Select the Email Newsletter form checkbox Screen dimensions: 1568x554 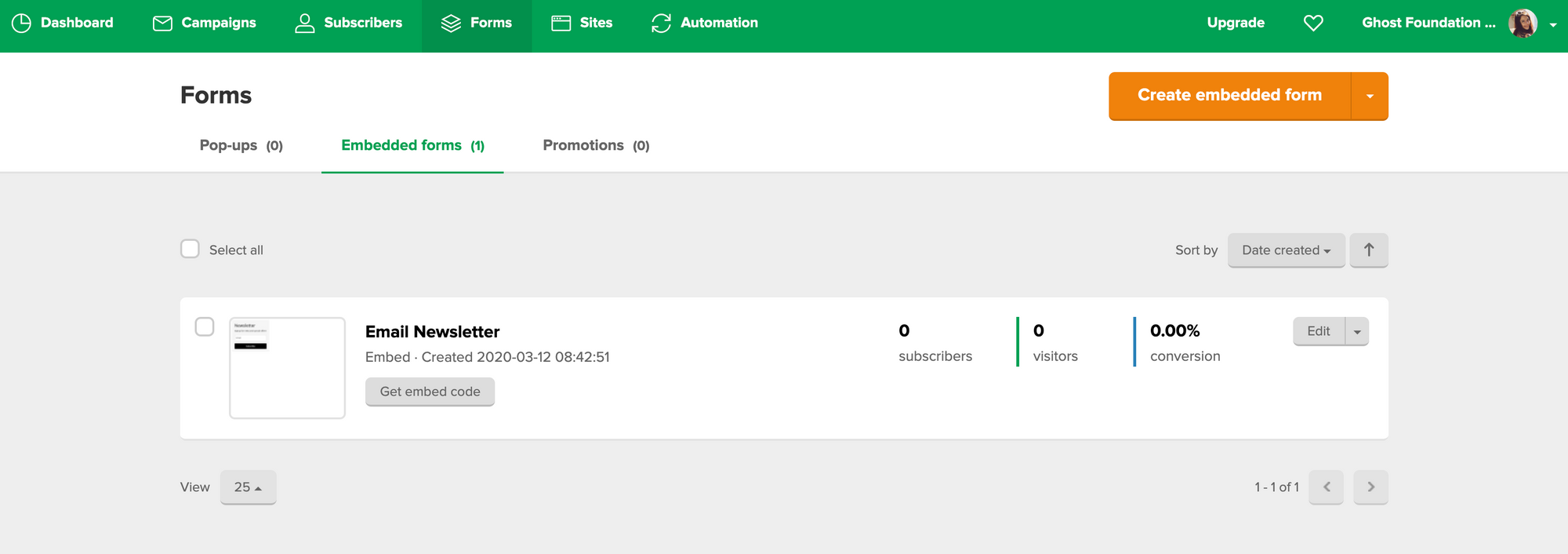pyautogui.click(x=205, y=327)
